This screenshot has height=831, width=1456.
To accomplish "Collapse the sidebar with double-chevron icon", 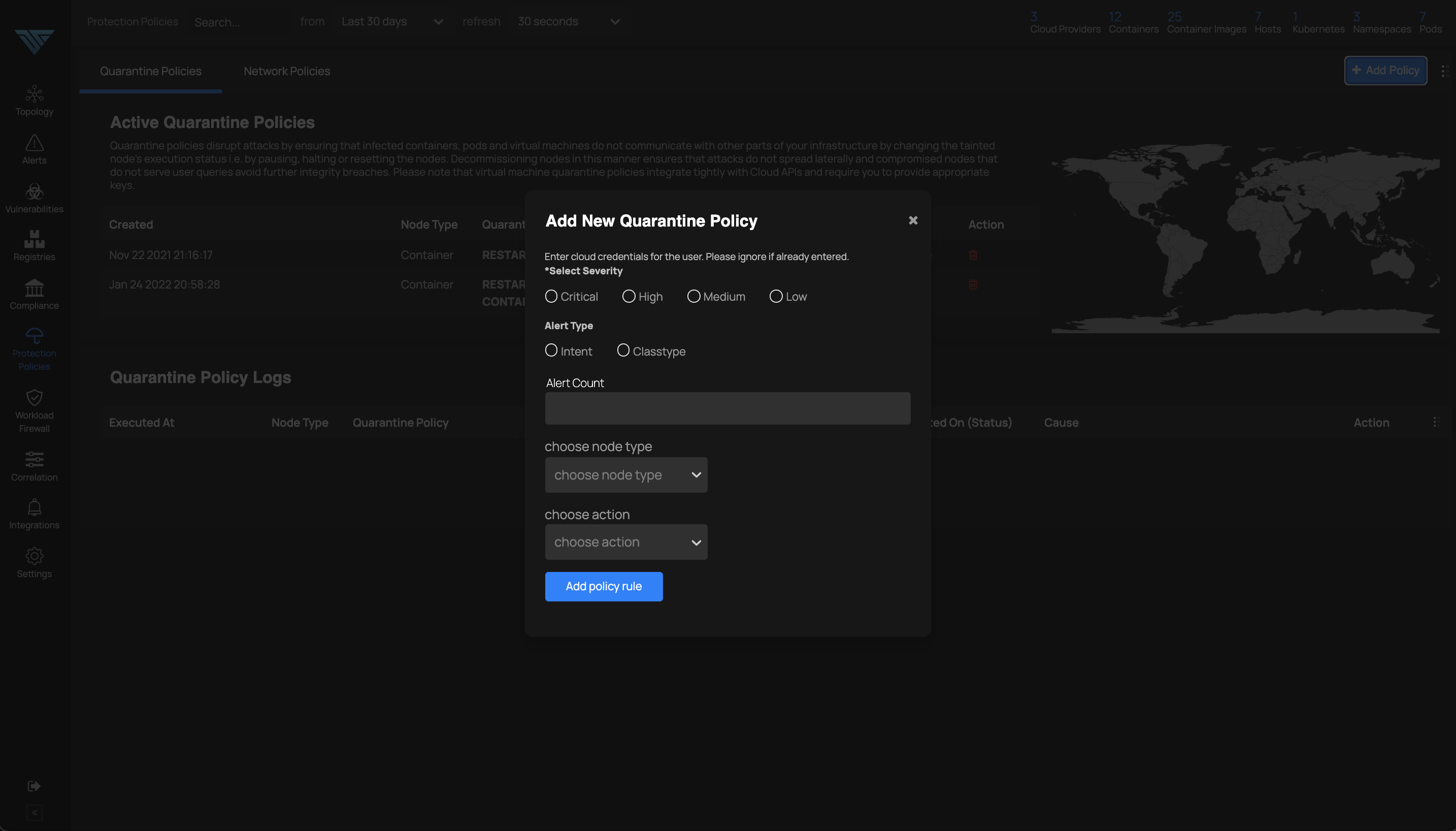I will click(34, 812).
